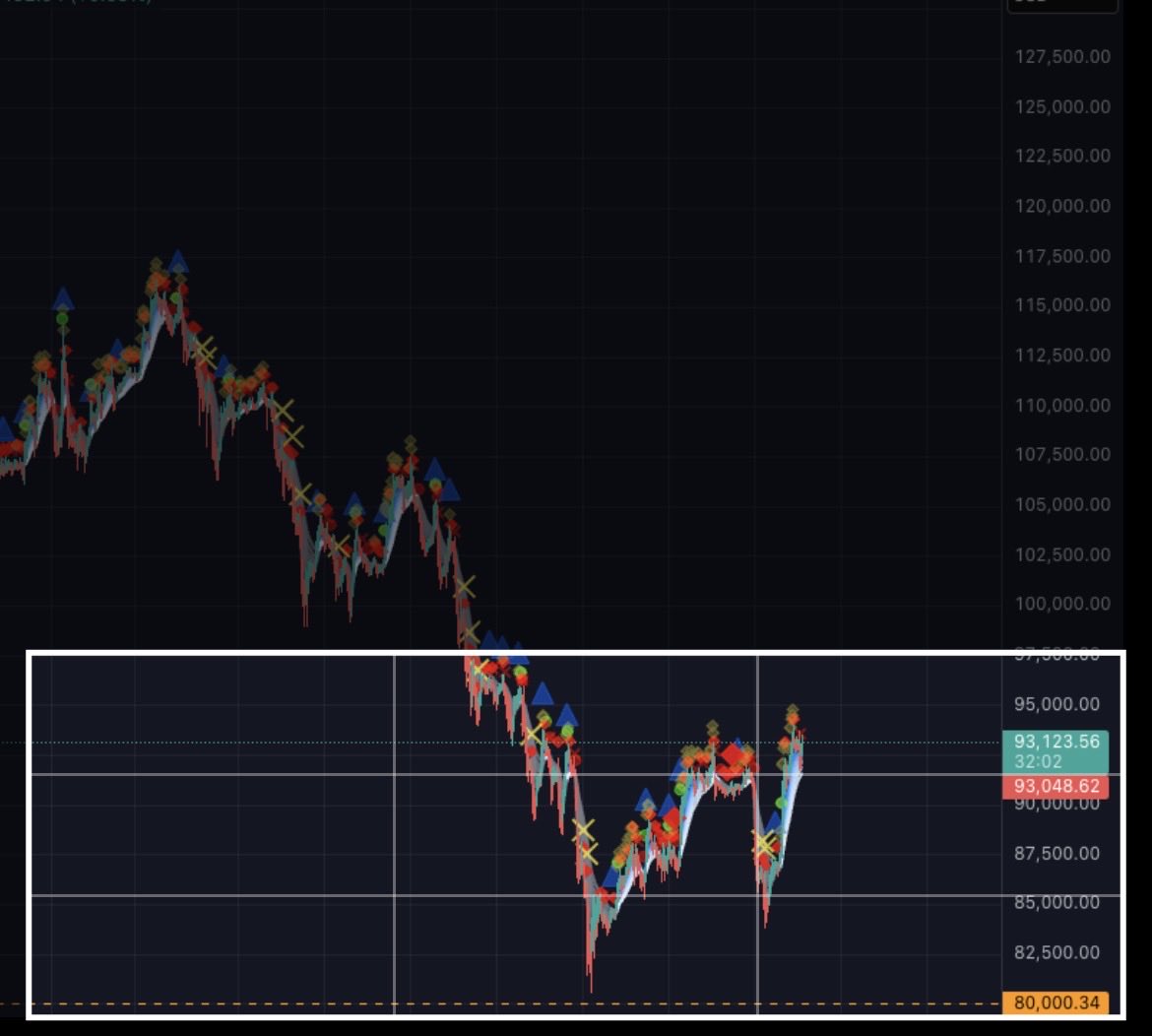
Task: Select the 110,000.00 price scale value
Action: point(1062,405)
